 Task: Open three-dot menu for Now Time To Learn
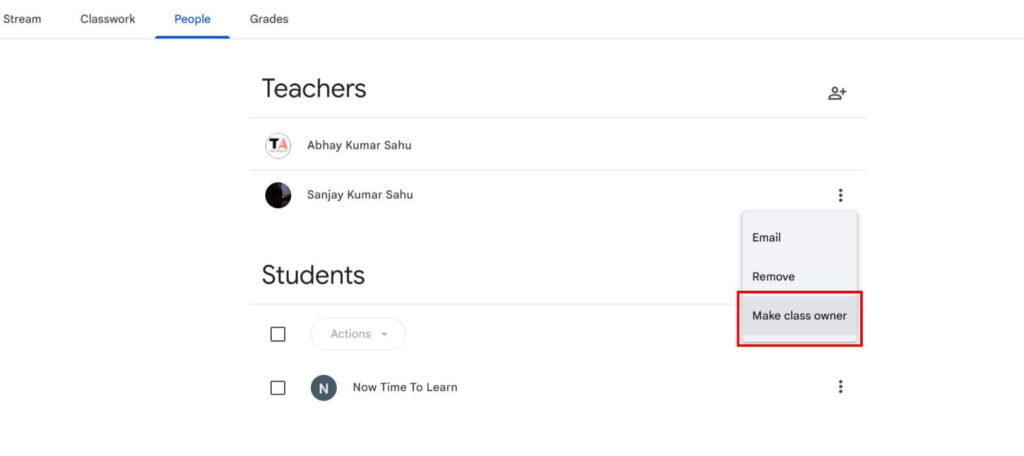click(x=841, y=387)
